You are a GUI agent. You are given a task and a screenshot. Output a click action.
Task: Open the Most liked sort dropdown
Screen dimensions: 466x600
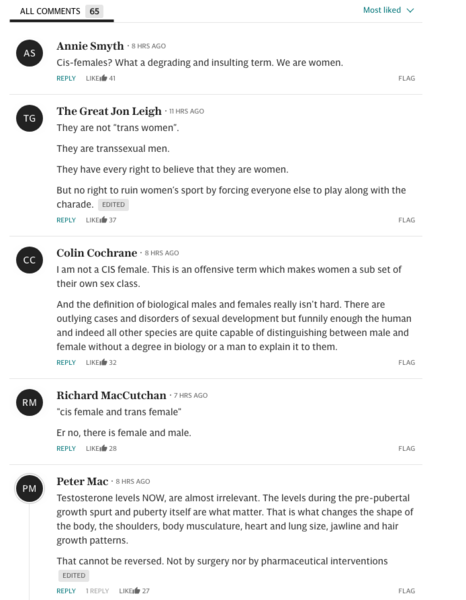tap(388, 10)
